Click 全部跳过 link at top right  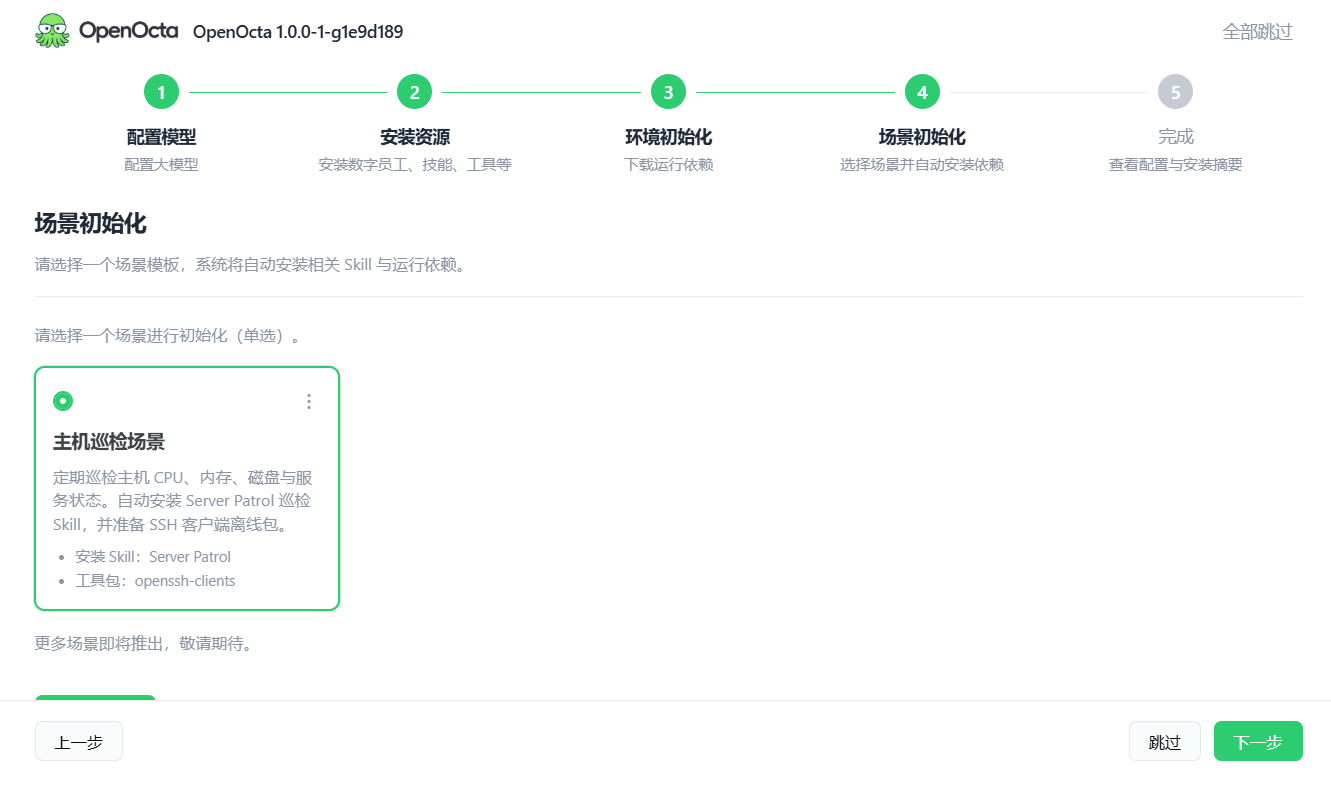tap(1257, 32)
